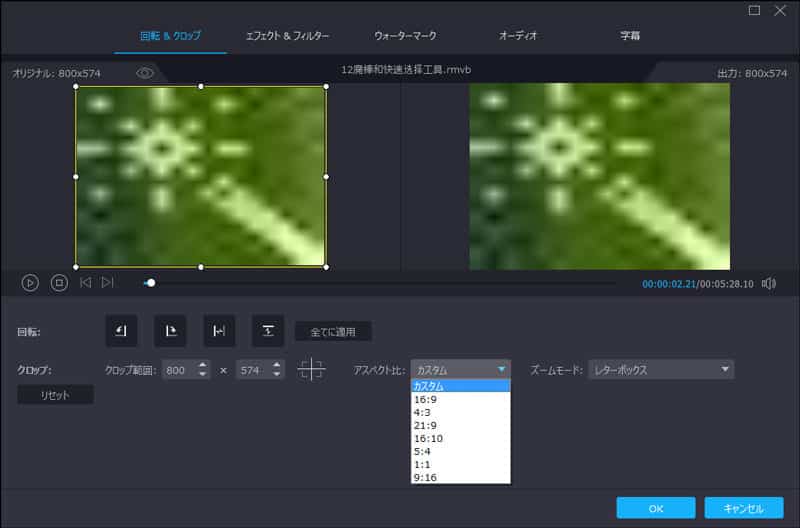The height and width of the screenshot is (528, 800).
Task: Open the 回転 & クロップ tab
Action: click(x=170, y=36)
